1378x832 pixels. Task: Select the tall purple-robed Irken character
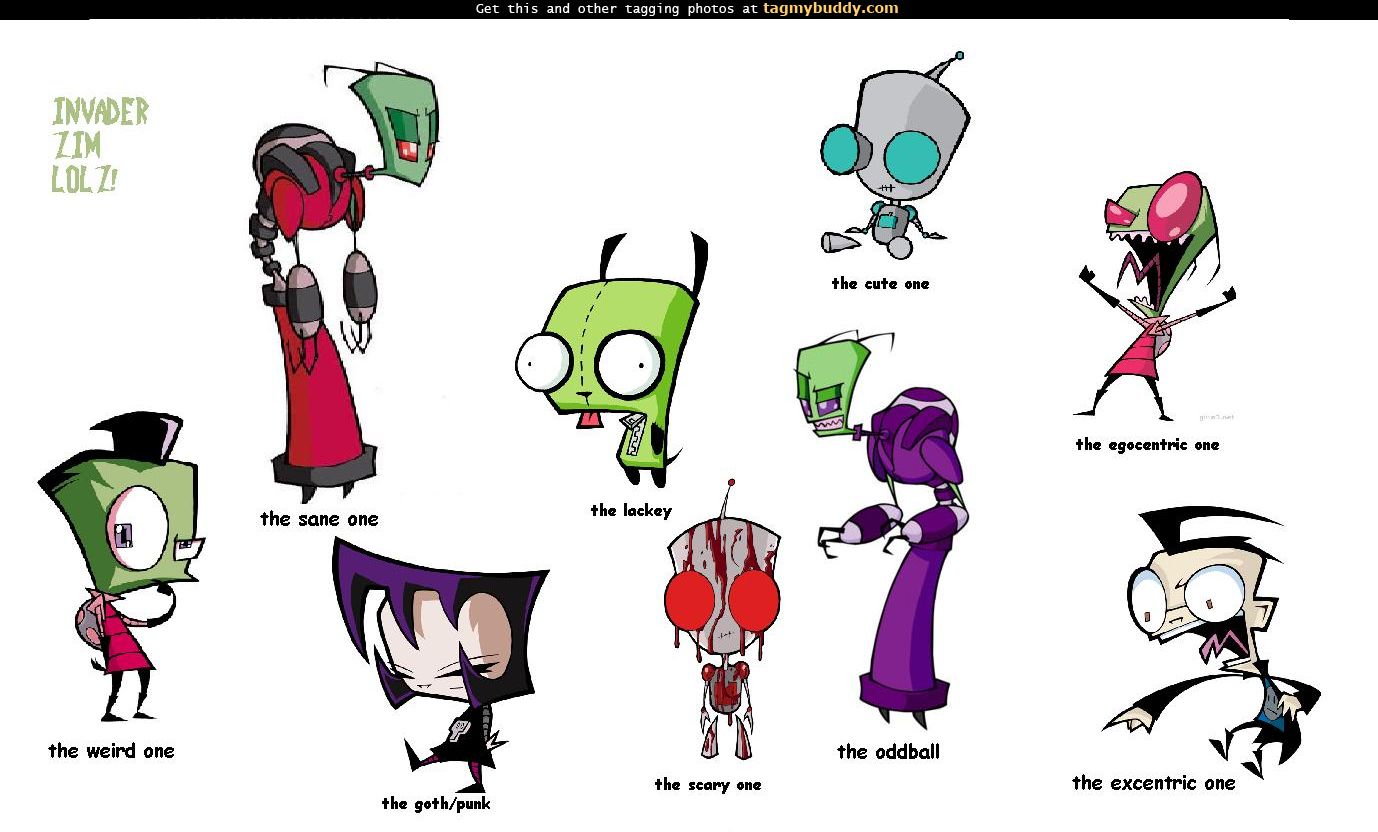coord(882,530)
